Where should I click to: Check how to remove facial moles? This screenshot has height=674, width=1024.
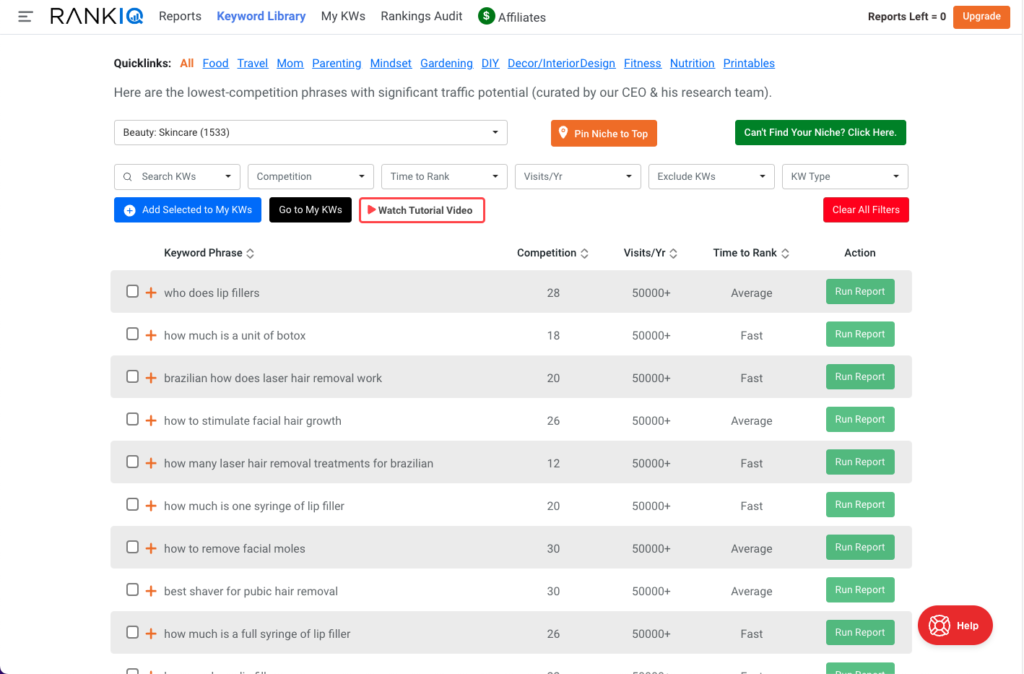133,547
